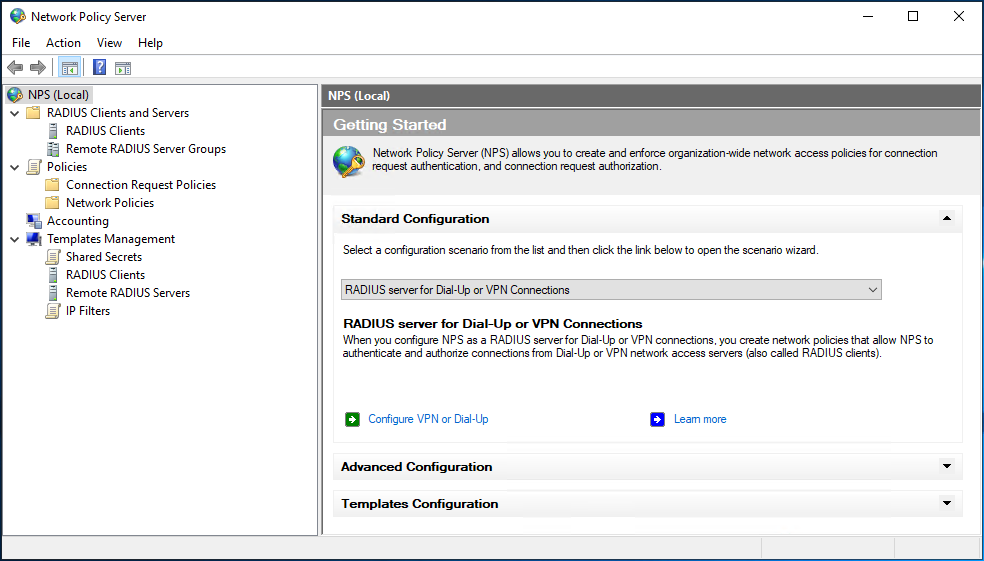This screenshot has width=984, height=561.
Task: Select the IP Filters label
Action: pyautogui.click(x=88, y=311)
